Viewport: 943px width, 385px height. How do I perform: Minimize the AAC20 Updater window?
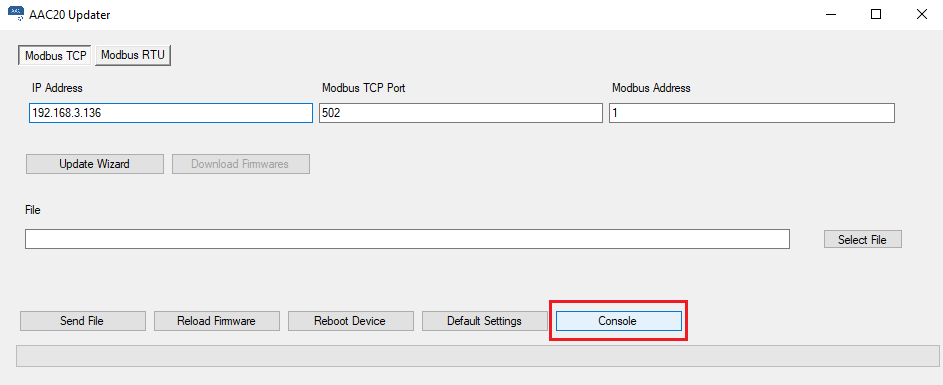click(831, 15)
